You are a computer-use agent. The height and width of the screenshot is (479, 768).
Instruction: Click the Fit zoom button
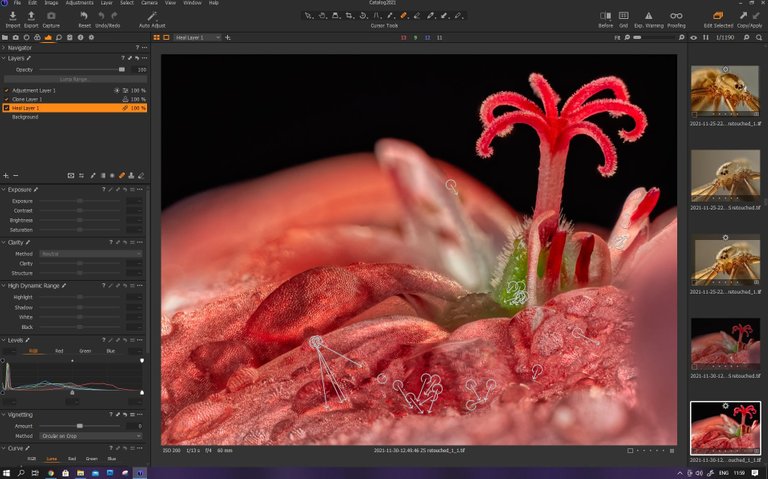point(617,37)
